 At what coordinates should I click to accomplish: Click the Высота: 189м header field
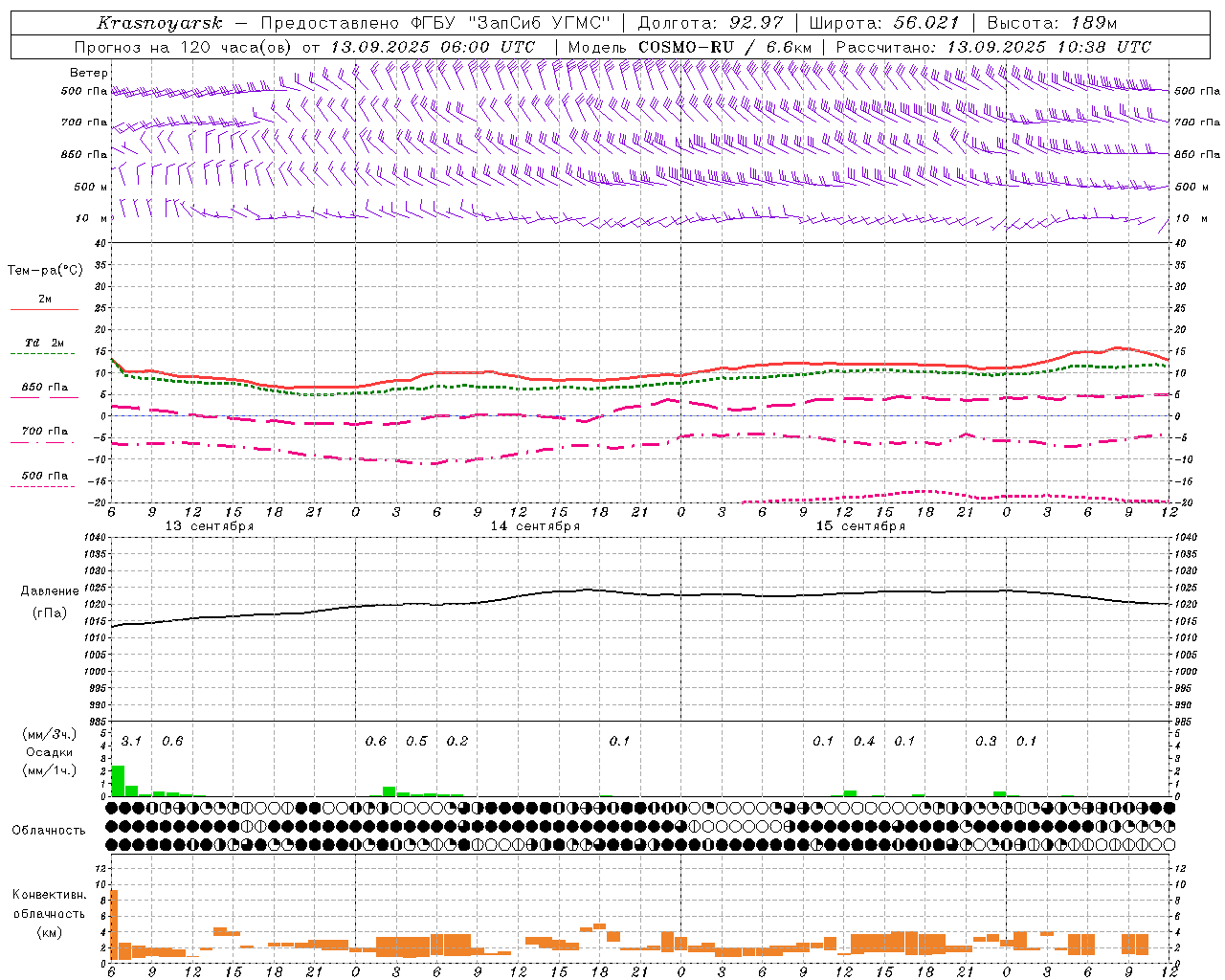point(1052,23)
